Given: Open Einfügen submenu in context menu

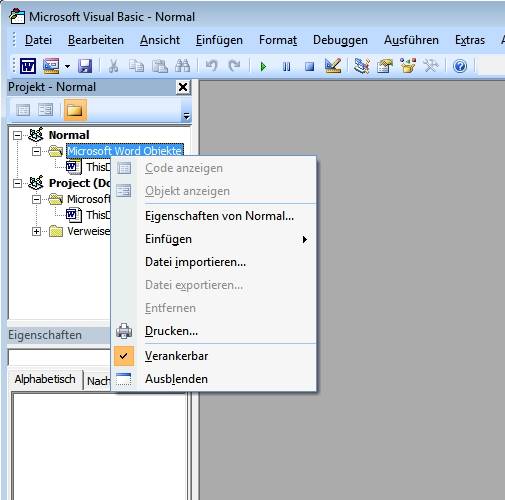Looking at the screenshot, I should 213,239.
